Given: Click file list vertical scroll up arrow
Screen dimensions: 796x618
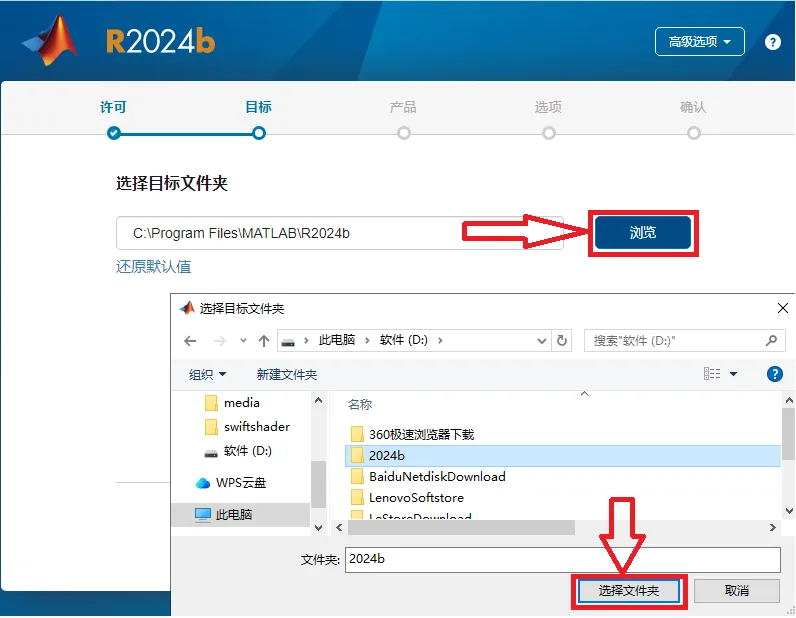Looking at the screenshot, I should coord(789,400).
